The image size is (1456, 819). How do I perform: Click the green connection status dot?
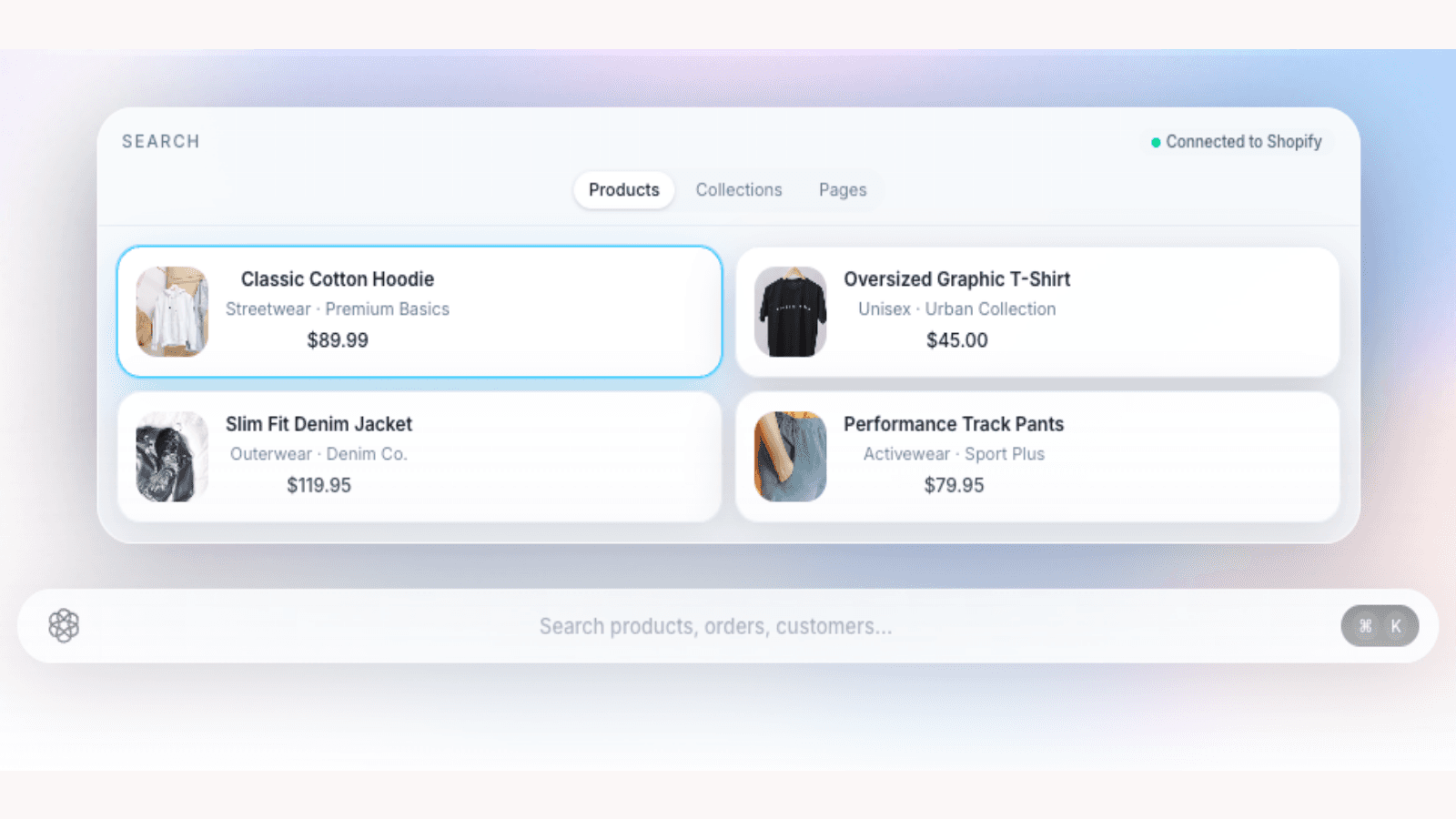pyautogui.click(x=1156, y=142)
